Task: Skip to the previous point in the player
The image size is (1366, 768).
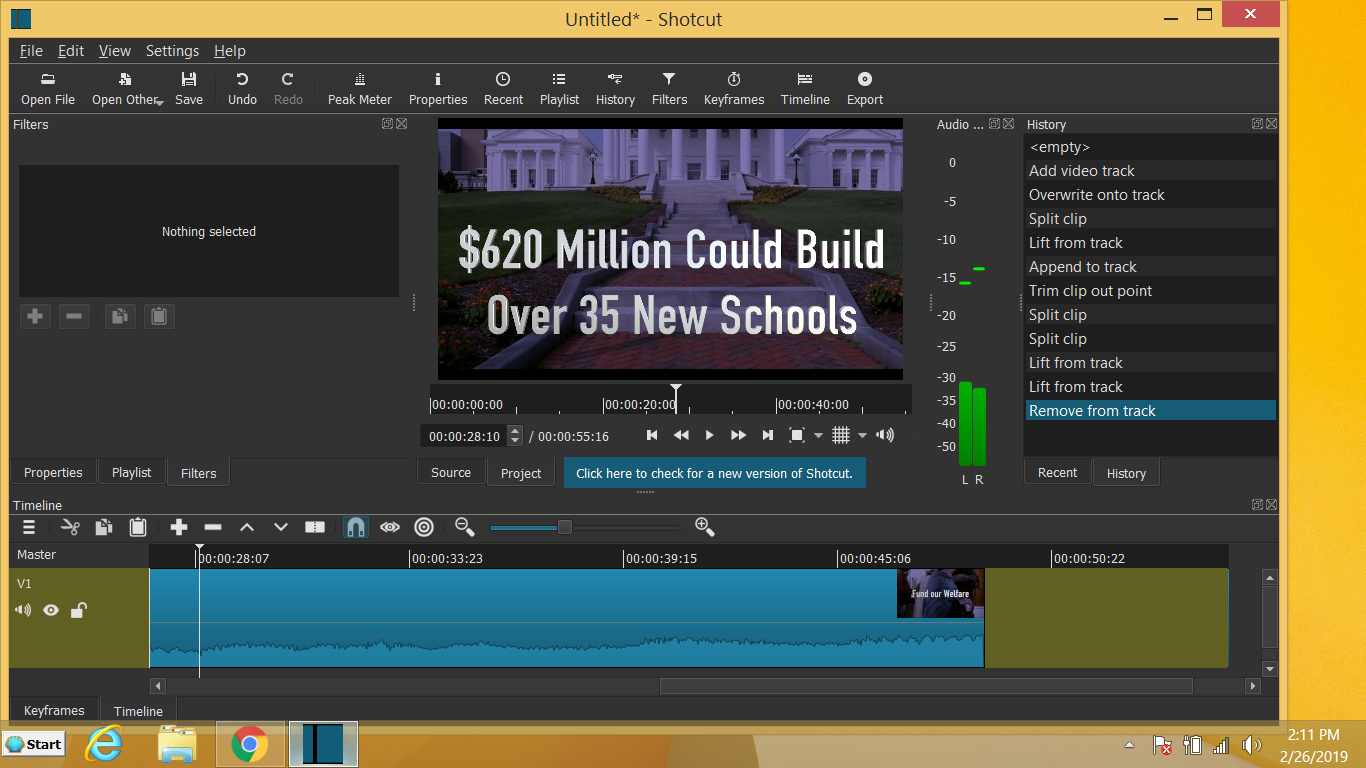Action: [652, 435]
